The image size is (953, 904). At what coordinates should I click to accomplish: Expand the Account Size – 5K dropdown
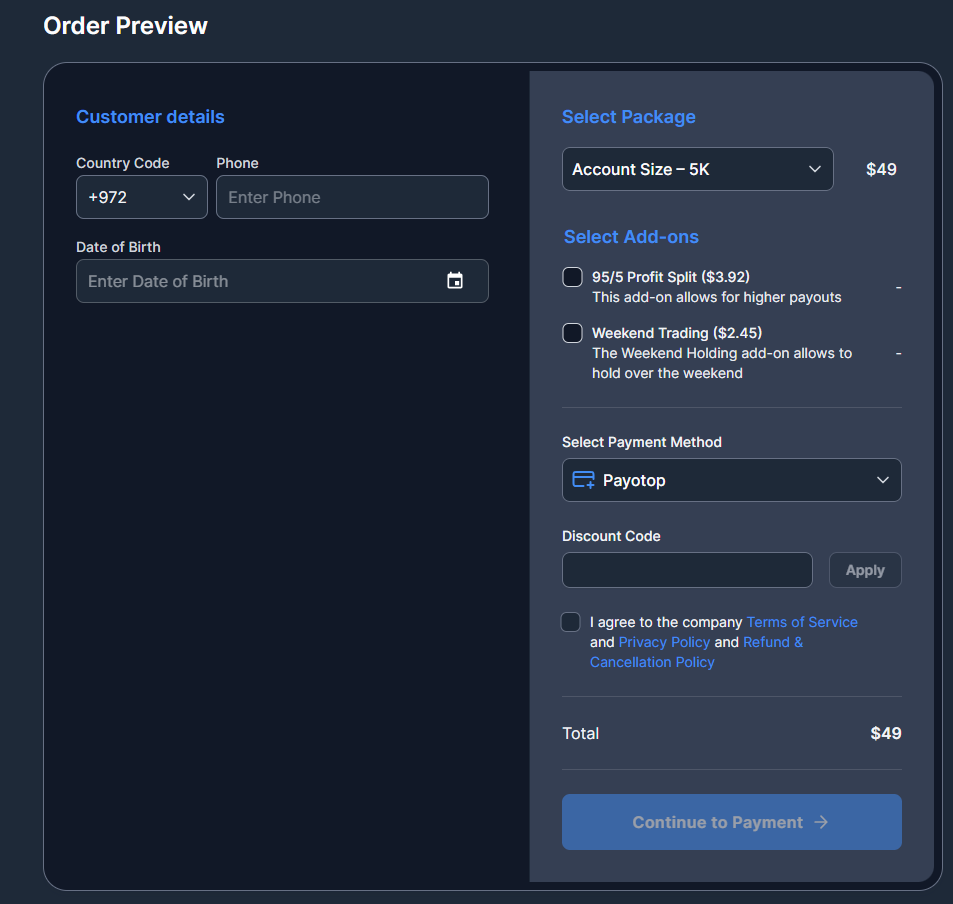pyautogui.click(x=697, y=169)
